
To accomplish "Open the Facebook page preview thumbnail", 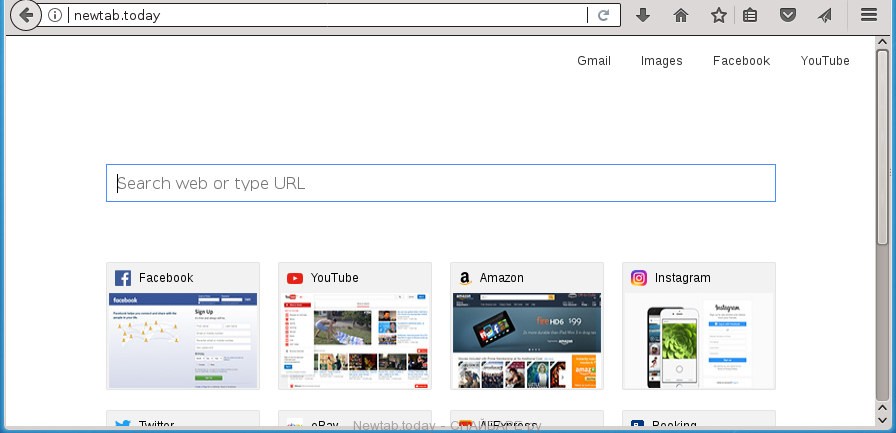I will (x=183, y=340).
